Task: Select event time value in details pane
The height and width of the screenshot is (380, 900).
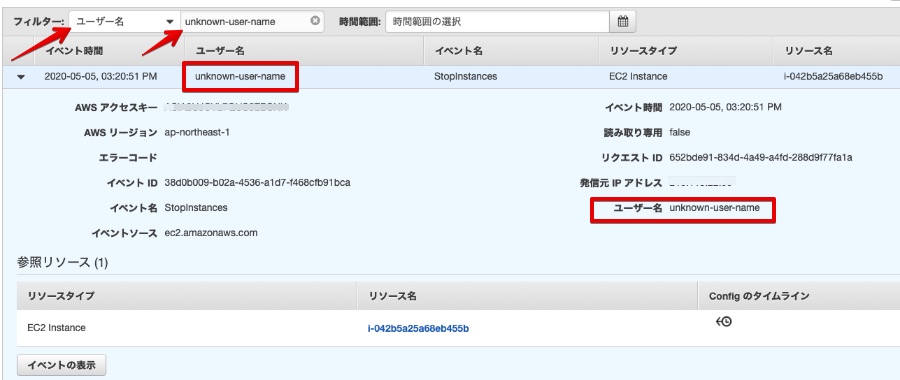Action: point(726,107)
